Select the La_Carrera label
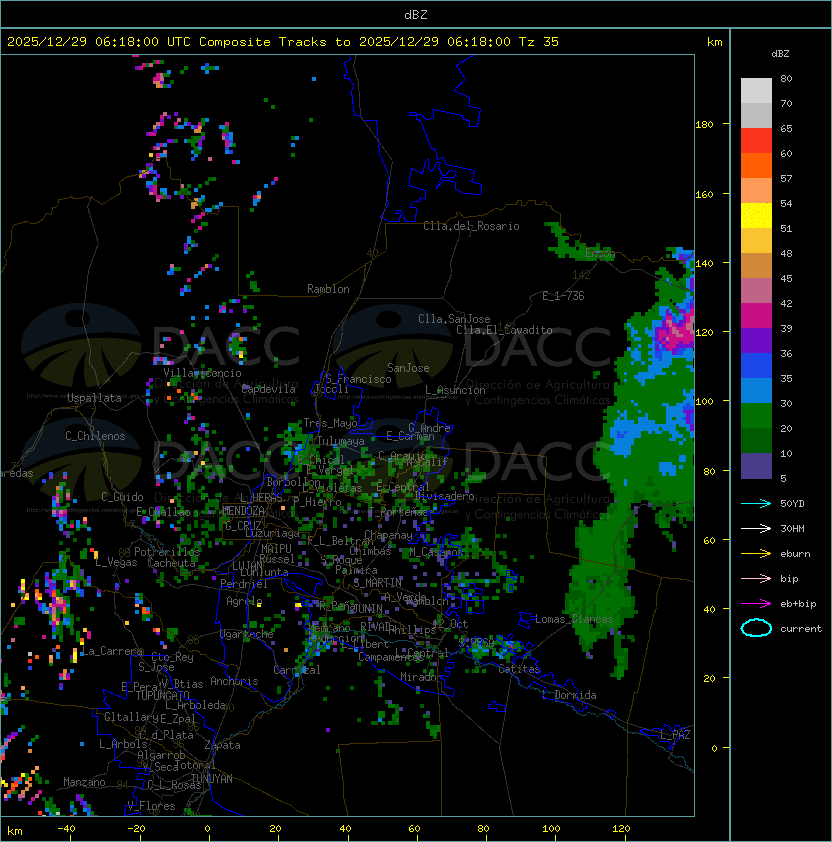Image resolution: width=832 pixels, height=842 pixels. [x=112, y=651]
